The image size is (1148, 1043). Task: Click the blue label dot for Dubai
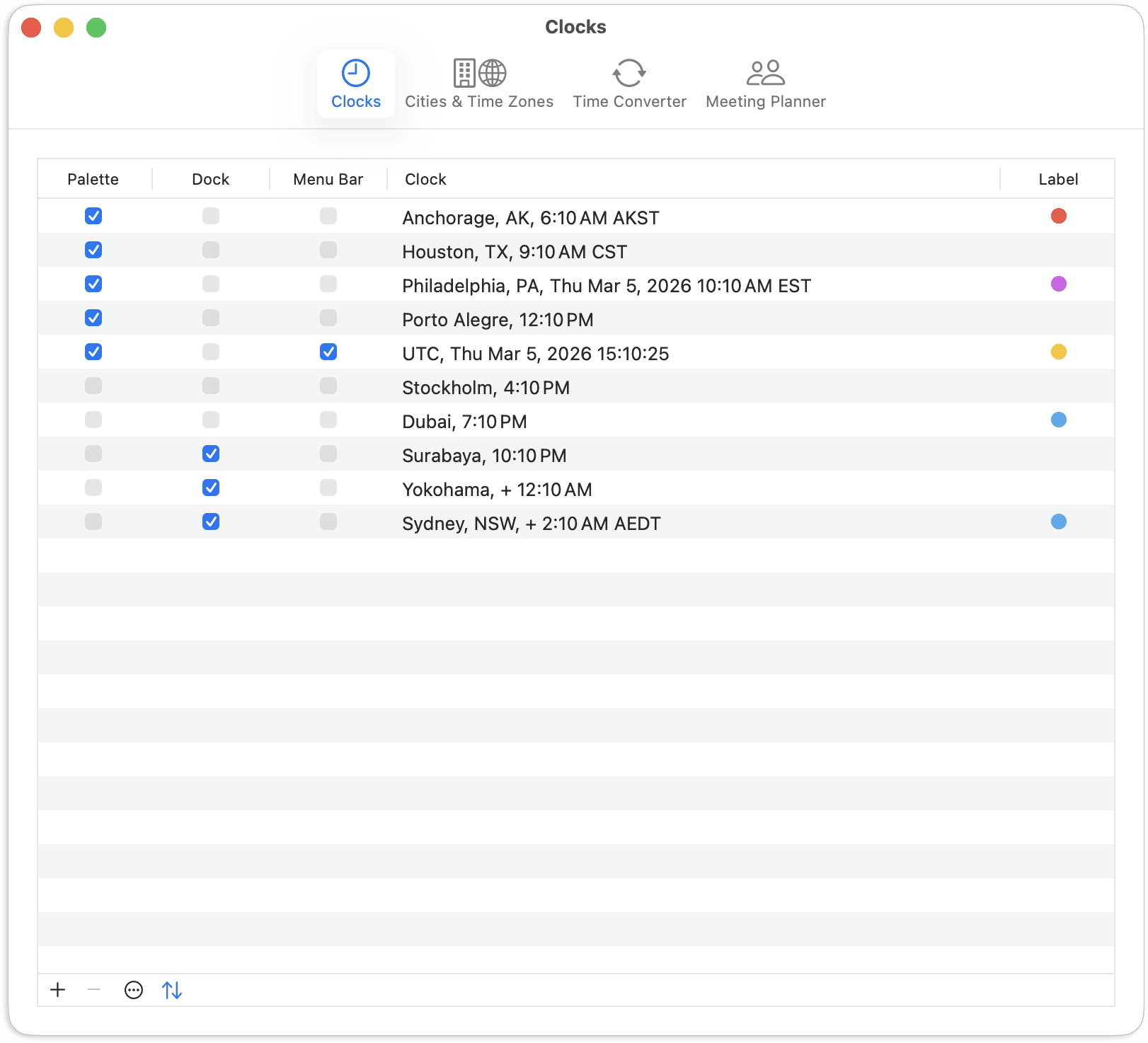pyautogui.click(x=1058, y=420)
